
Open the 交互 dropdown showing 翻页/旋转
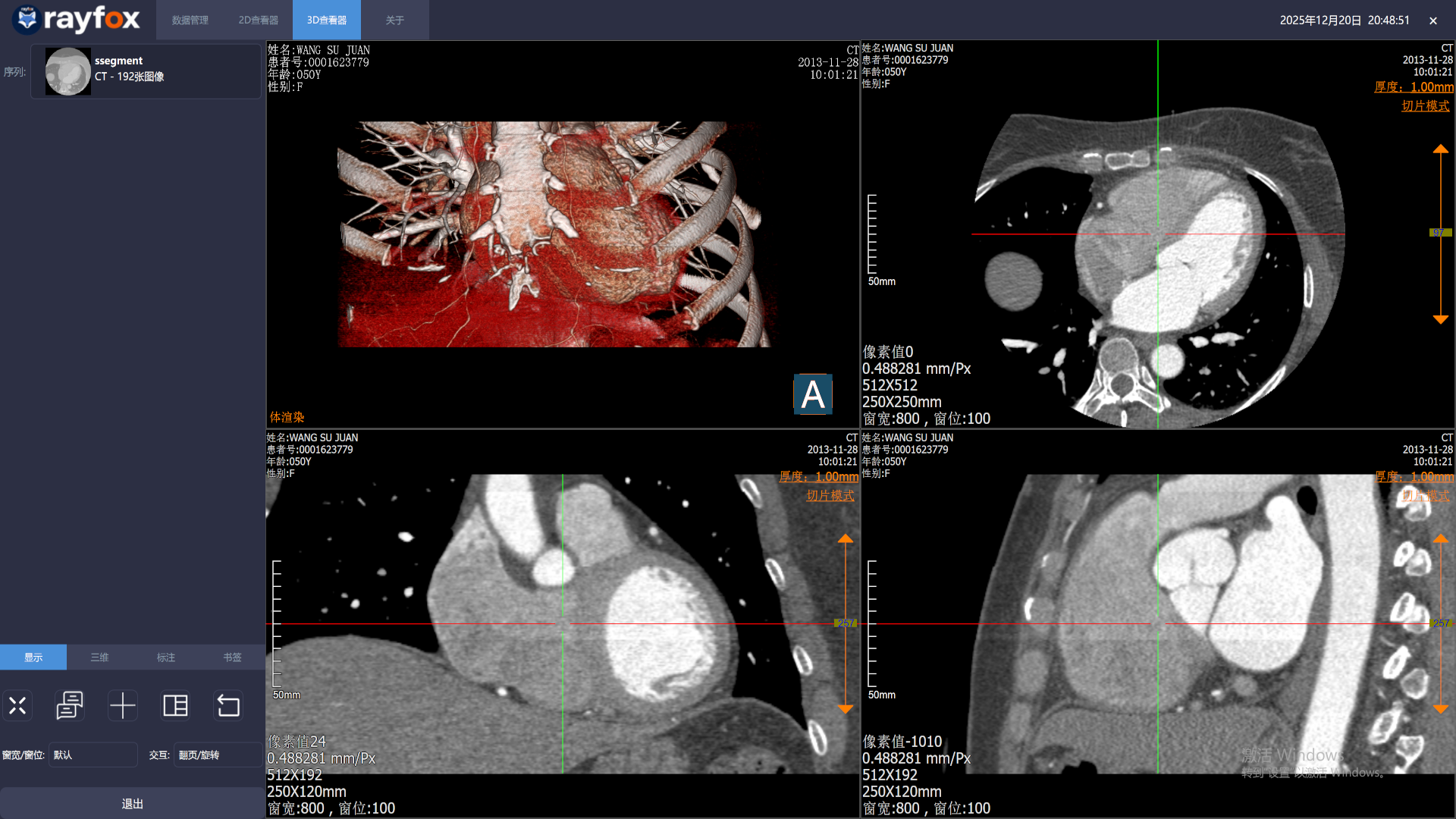[218, 755]
